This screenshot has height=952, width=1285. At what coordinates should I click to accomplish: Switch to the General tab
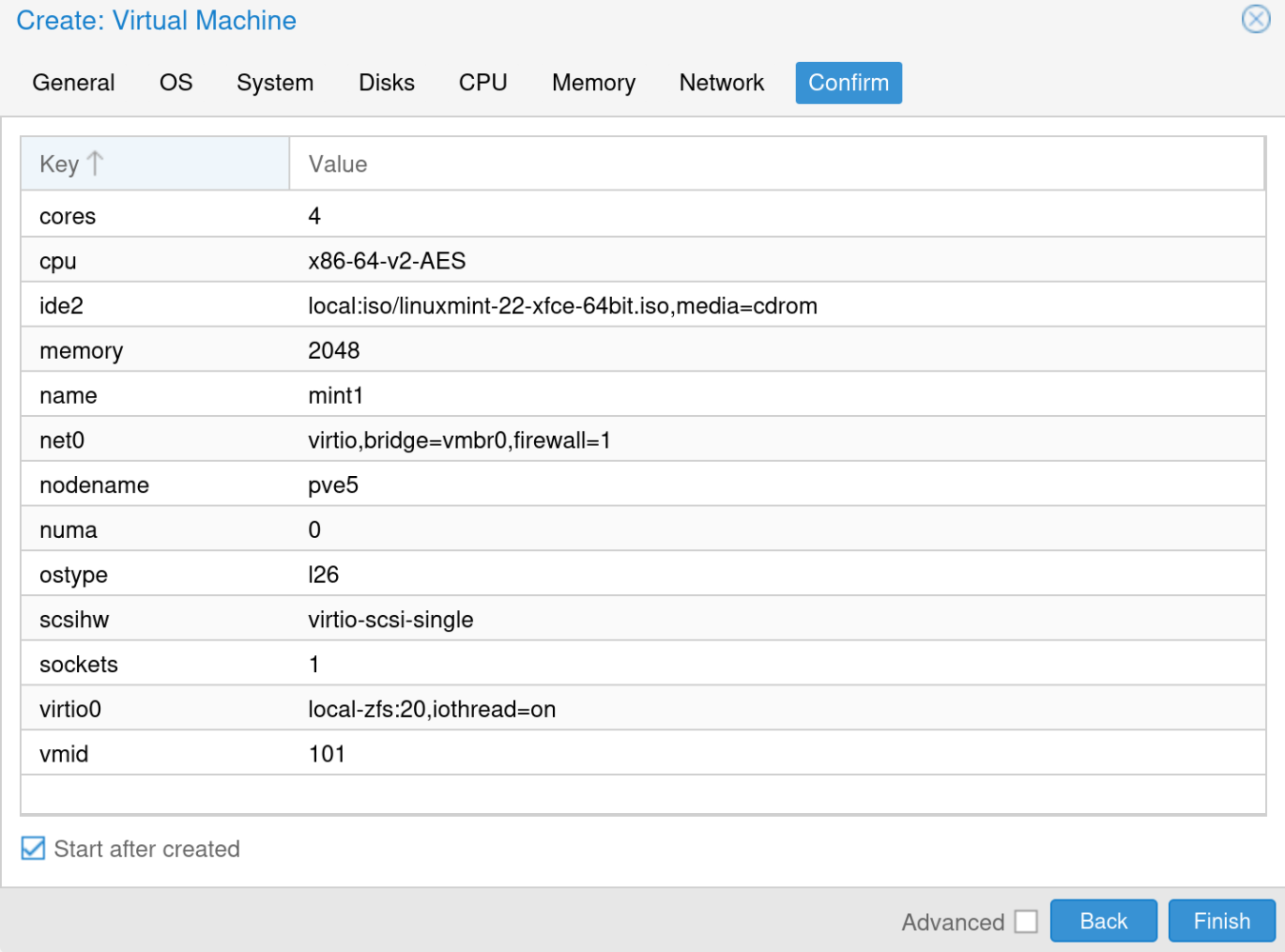73,83
